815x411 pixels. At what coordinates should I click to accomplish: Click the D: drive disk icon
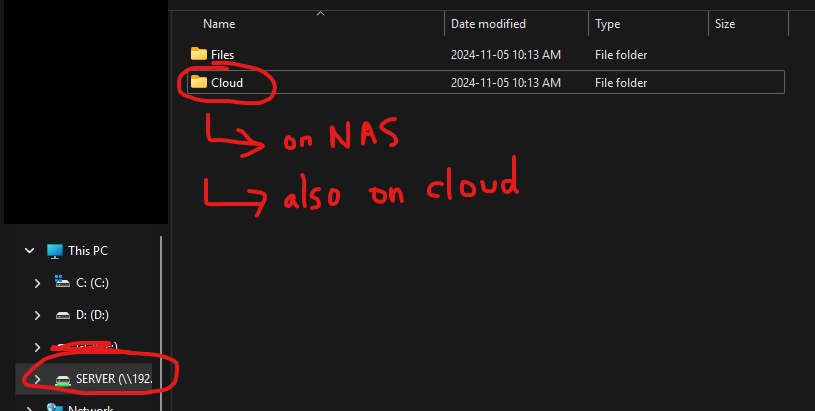[62, 315]
